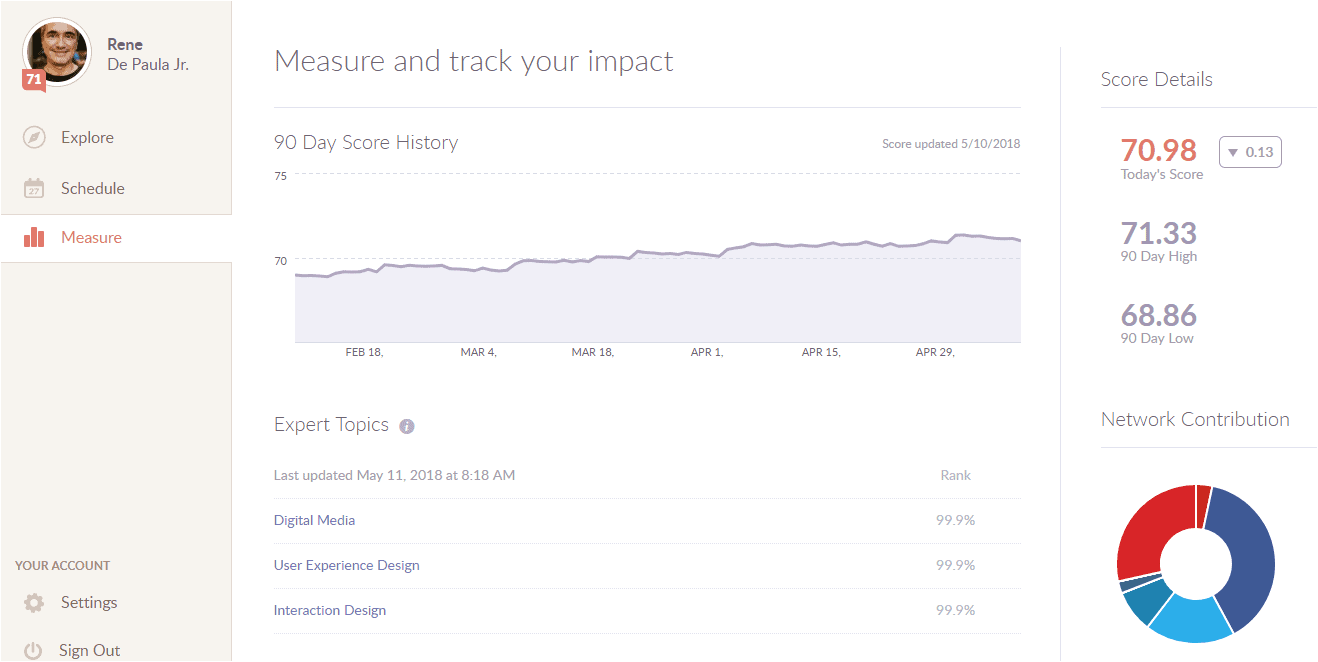The height and width of the screenshot is (662, 1318).
Task: Click the Sign Out power icon
Action: click(x=34, y=650)
